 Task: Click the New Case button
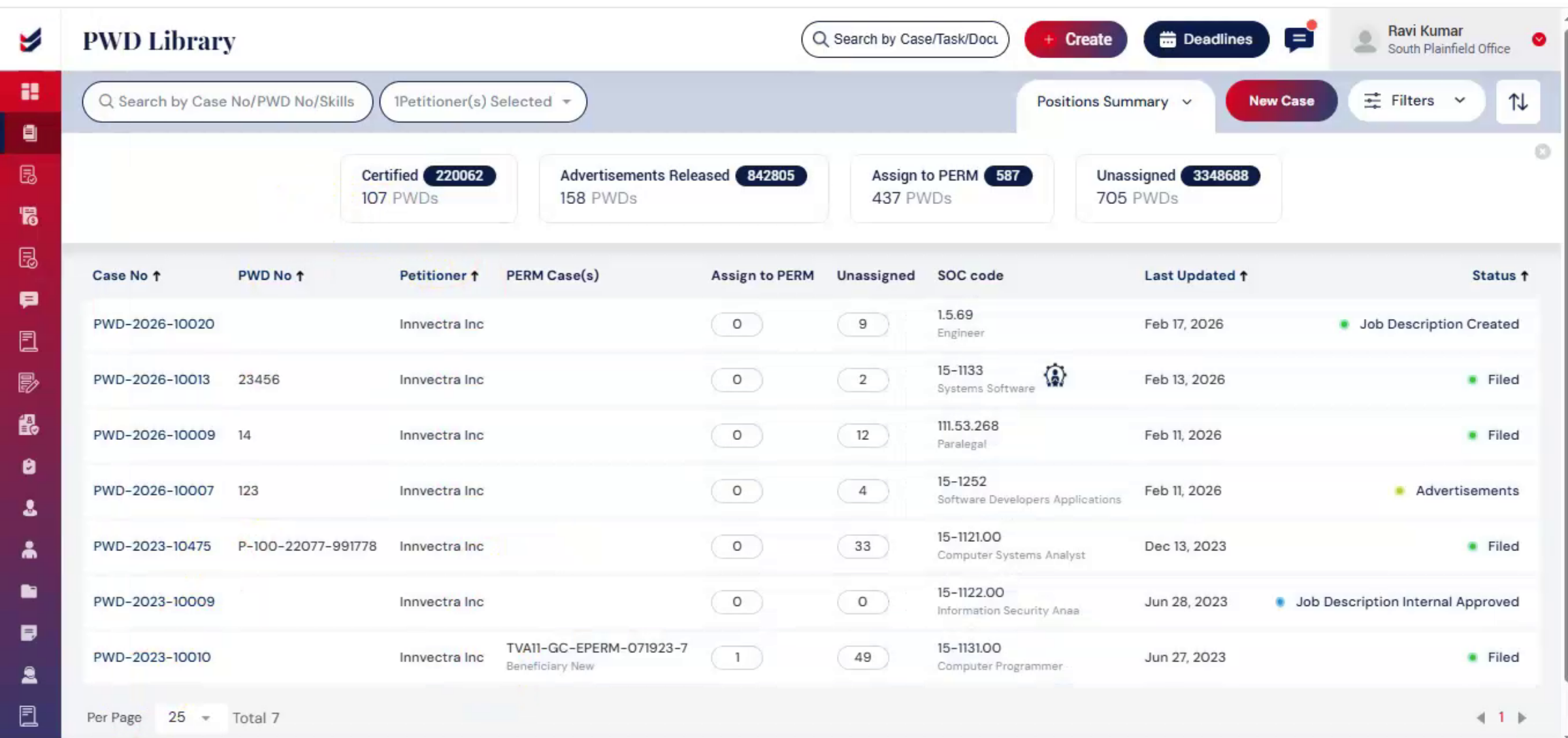coord(1281,101)
